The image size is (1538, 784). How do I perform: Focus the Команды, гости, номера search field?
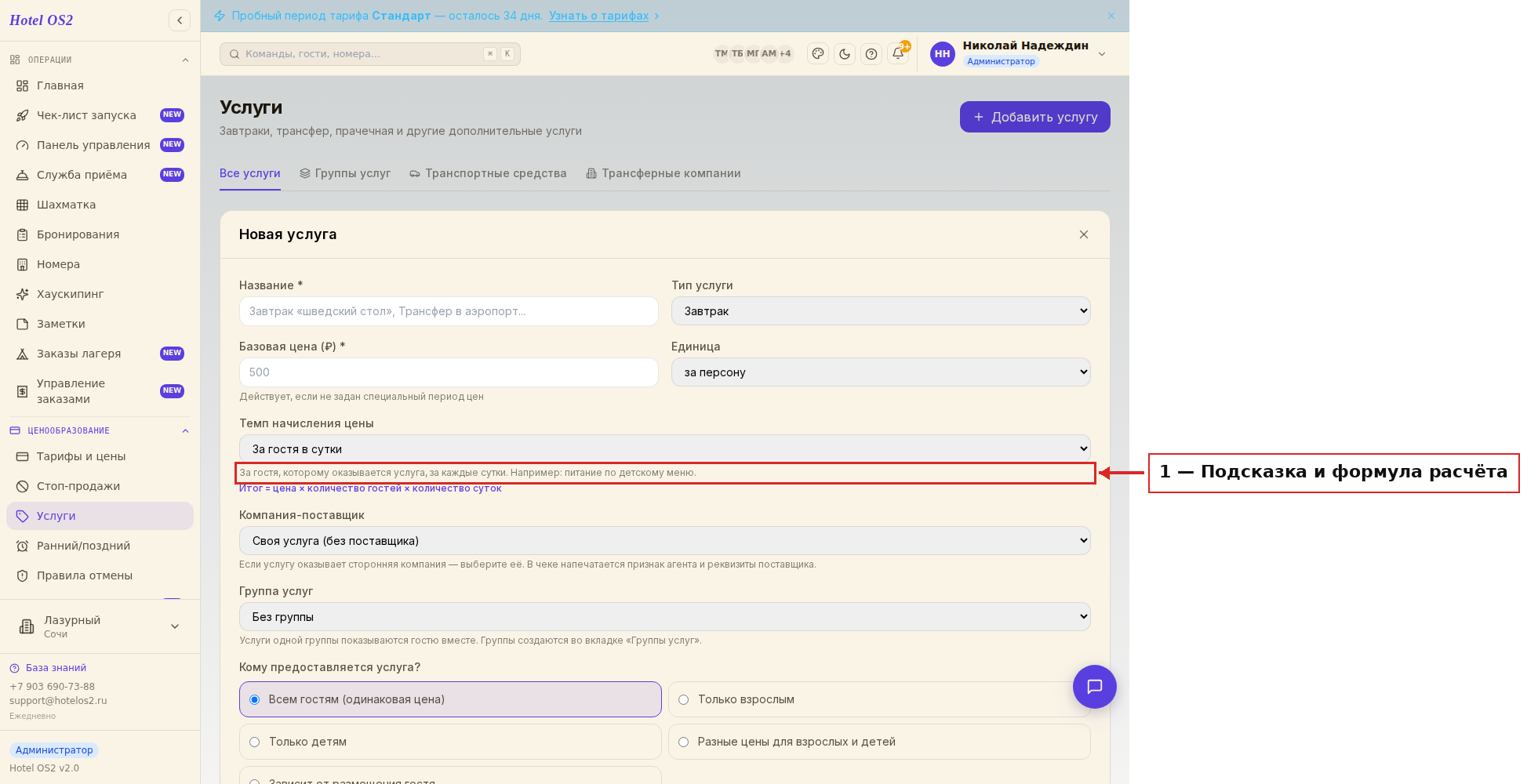point(370,54)
